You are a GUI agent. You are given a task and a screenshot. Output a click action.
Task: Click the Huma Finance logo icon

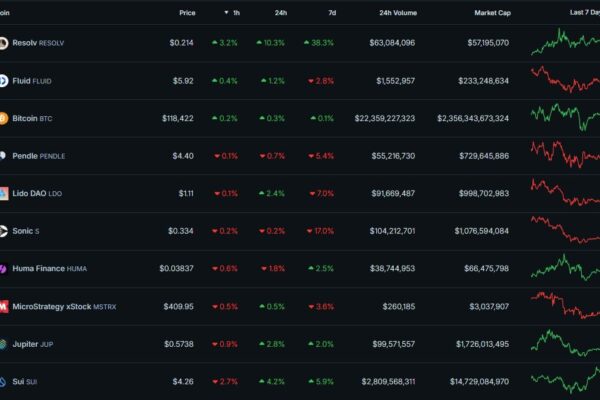click(3, 269)
